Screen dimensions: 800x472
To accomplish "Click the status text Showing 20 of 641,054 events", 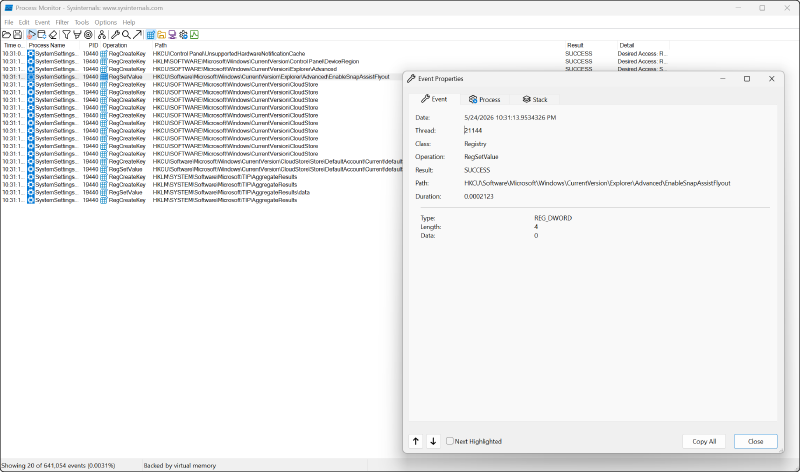I will [x=58, y=465].
